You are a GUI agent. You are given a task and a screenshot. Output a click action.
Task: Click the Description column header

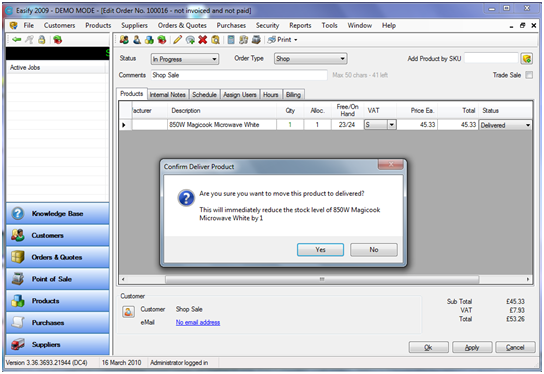pyautogui.click(x=222, y=111)
